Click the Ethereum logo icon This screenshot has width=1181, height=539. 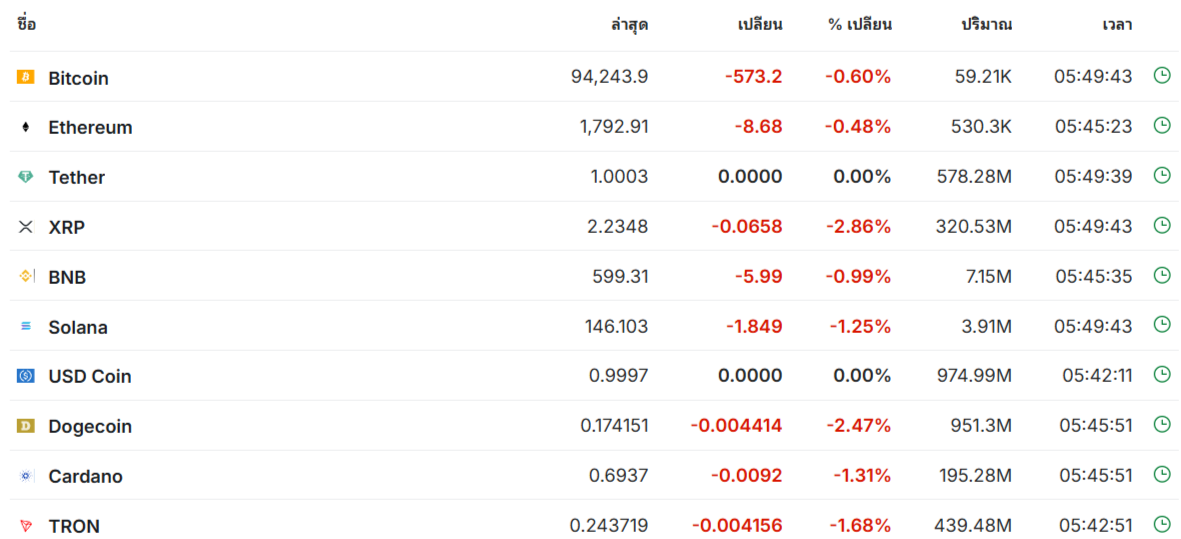26,127
